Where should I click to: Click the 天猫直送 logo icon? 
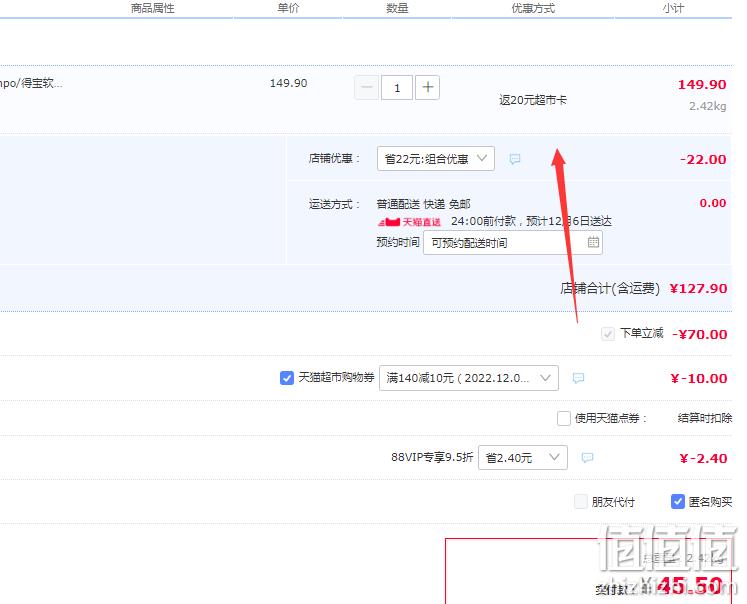(409, 222)
